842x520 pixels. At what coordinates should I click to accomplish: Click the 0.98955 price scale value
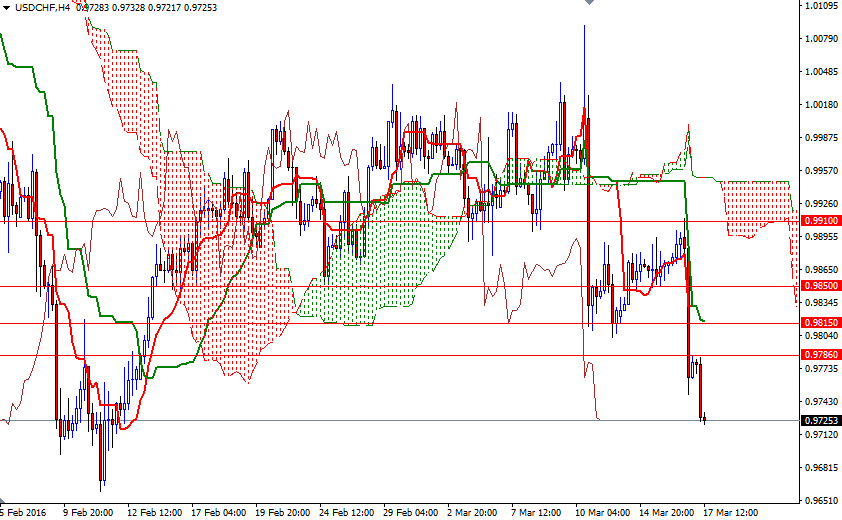(x=822, y=236)
